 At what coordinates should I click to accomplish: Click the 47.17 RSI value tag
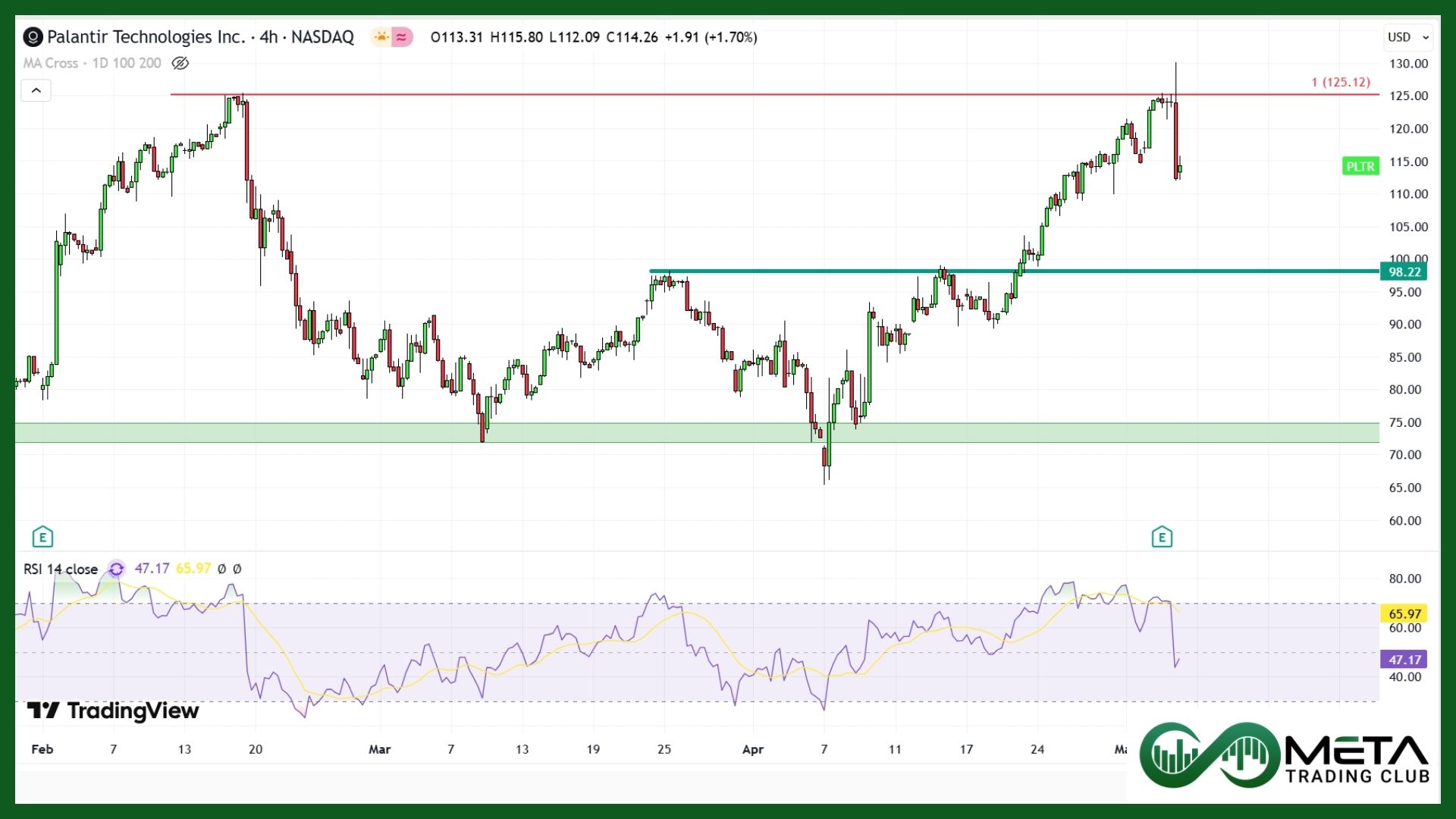tap(1404, 660)
